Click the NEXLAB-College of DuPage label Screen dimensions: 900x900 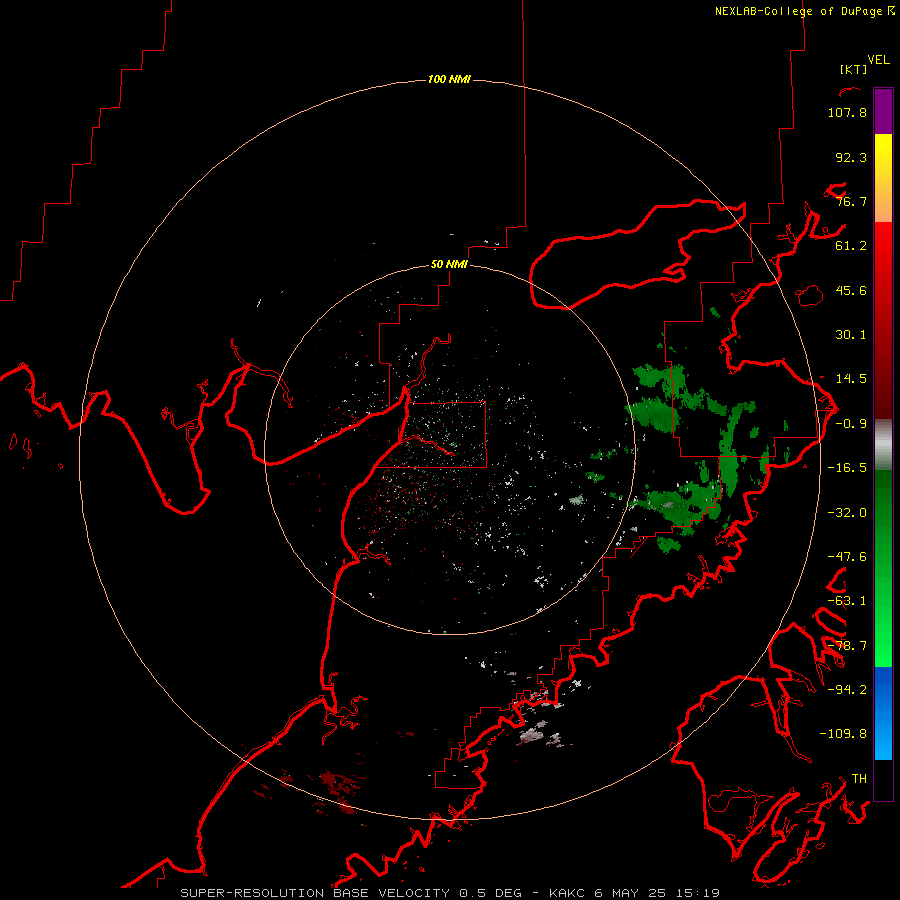tap(804, 11)
